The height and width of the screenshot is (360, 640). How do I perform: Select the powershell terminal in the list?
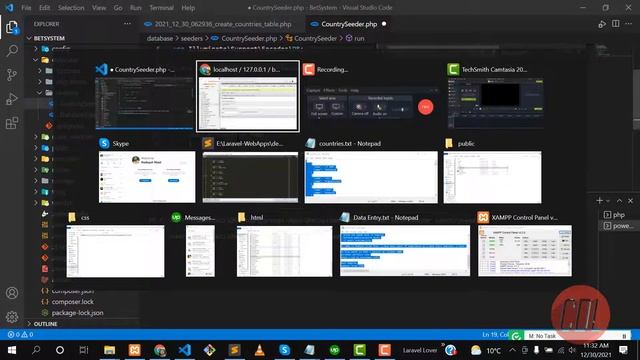(618, 226)
